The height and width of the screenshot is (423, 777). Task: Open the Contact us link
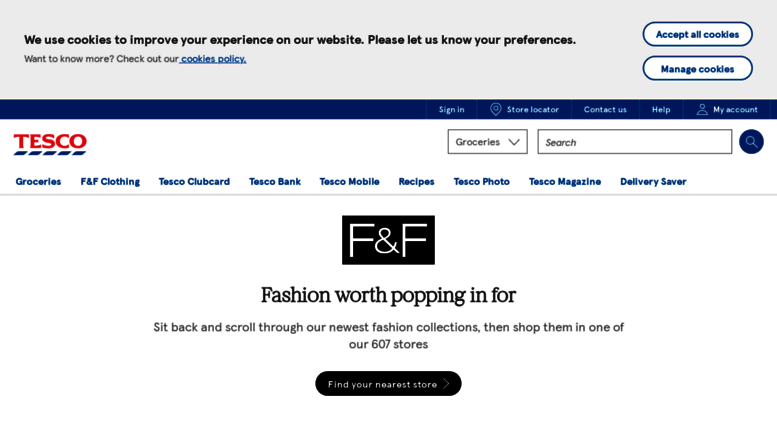coord(605,109)
